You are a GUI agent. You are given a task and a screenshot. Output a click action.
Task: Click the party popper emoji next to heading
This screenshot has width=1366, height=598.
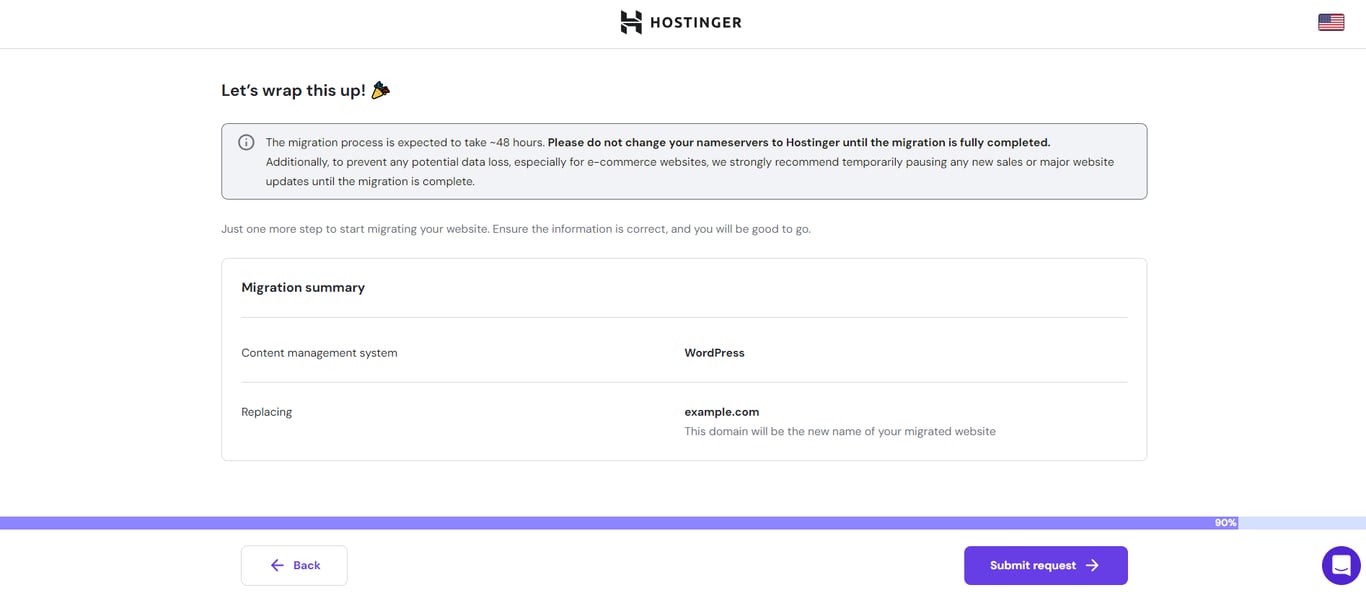380,89
